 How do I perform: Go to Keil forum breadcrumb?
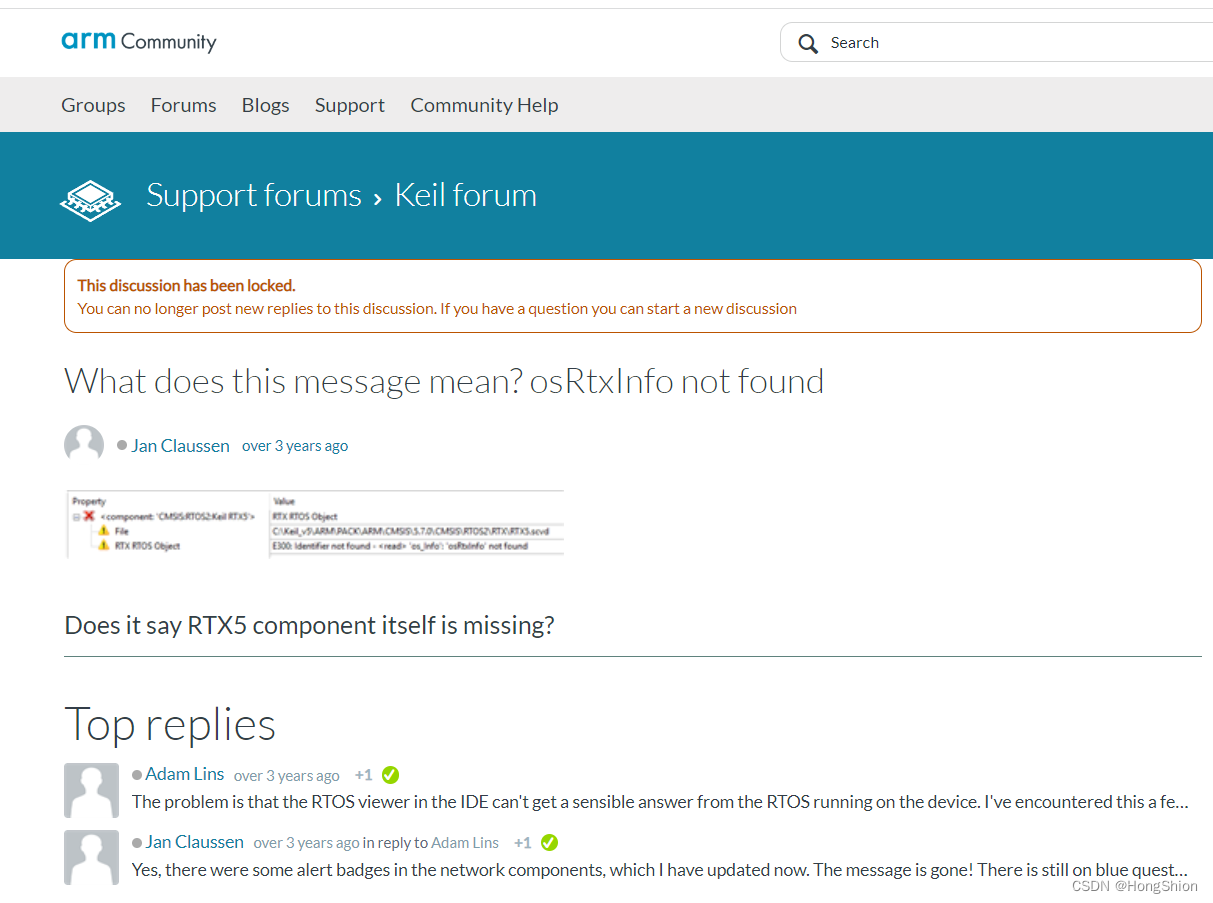click(465, 195)
